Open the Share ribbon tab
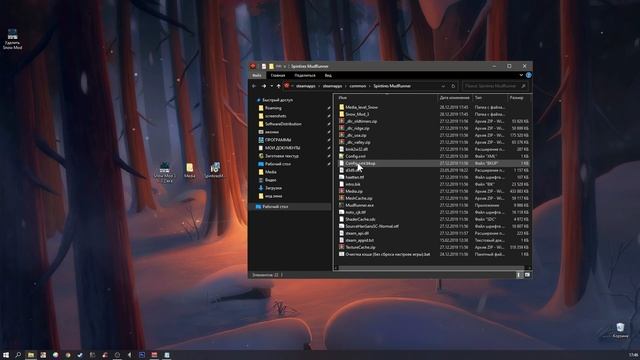Viewport: 640px width, 360px height. tap(305, 76)
